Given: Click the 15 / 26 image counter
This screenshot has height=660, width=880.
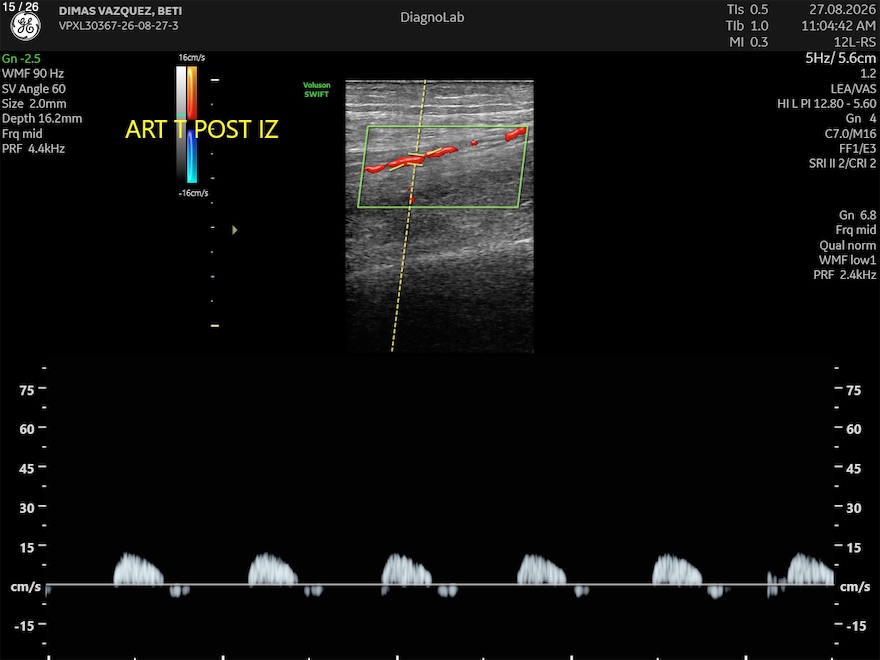Looking at the screenshot, I should click(20, 6).
